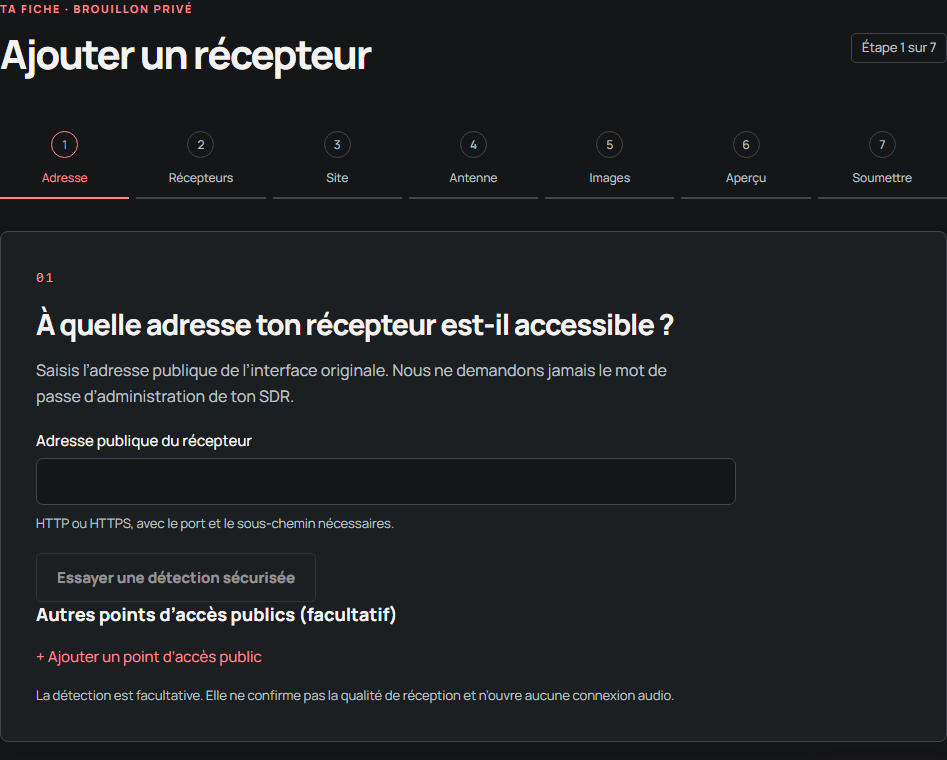The image size is (947, 760).
Task: Click '+ Ajouter un point d'accès public' link
Action: tap(149, 657)
